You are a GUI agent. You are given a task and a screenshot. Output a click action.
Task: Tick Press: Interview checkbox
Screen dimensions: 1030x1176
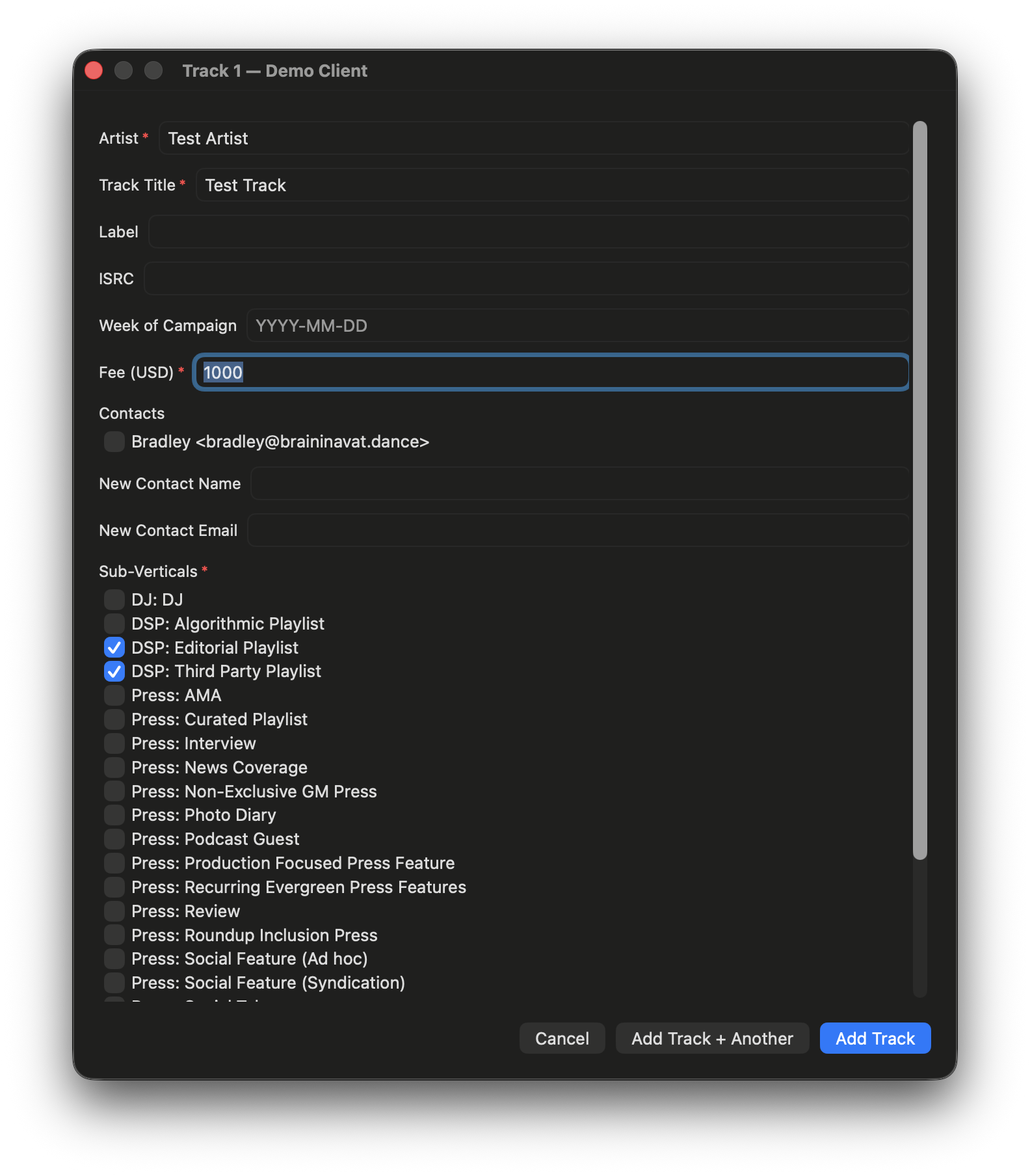(x=114, y=743)
